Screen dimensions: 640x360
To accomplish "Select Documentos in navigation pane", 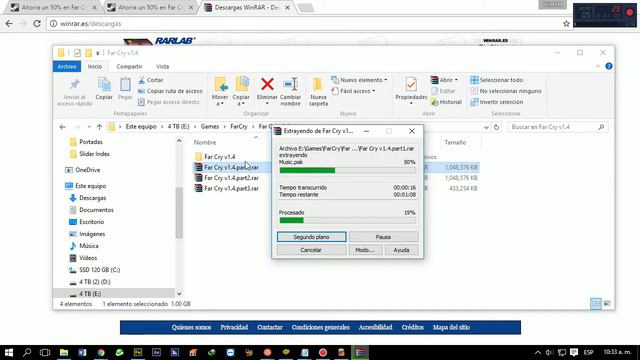I will pos(91,210).
